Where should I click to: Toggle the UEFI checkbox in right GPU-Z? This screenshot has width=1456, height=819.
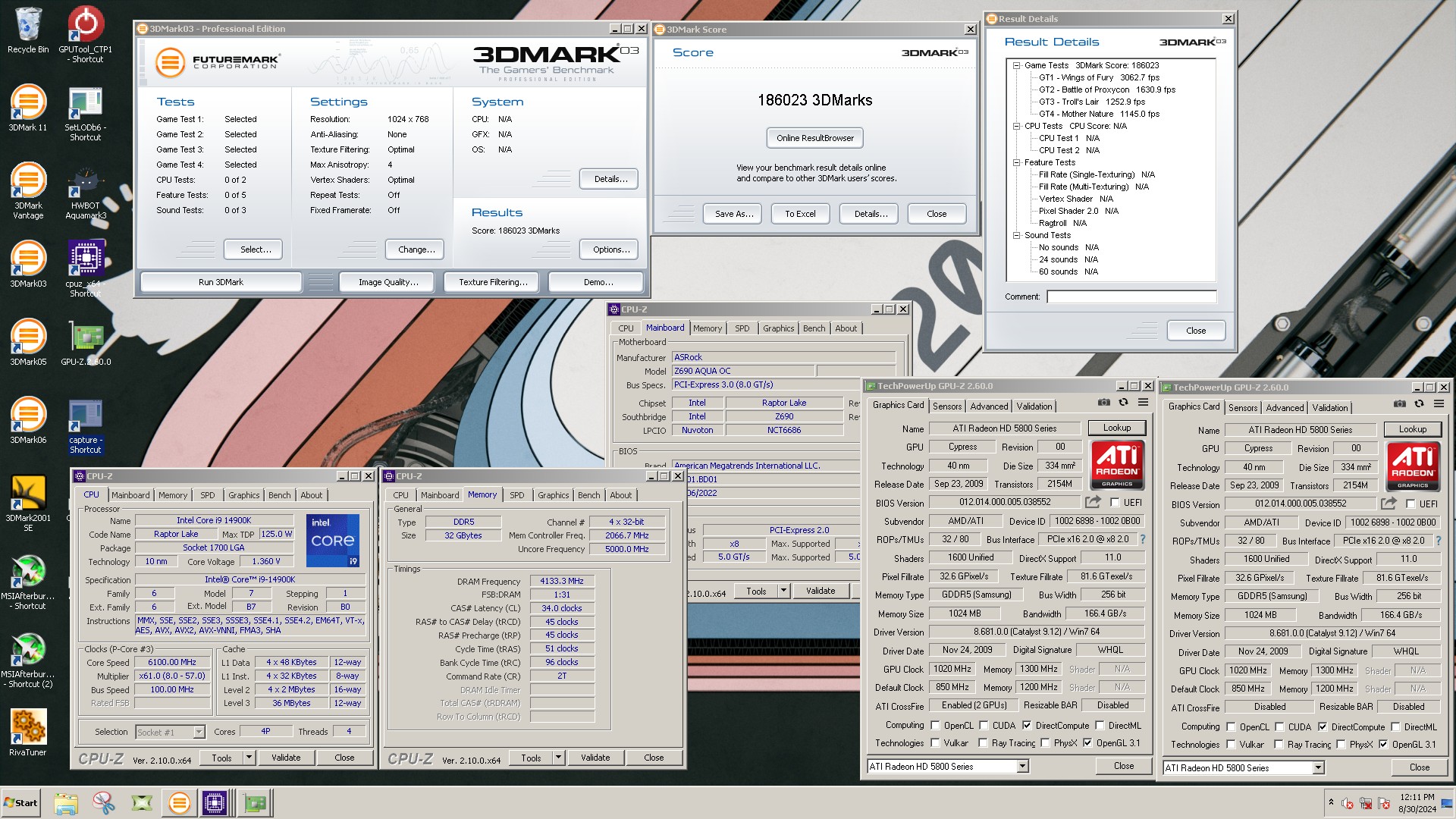point(1410,504)
